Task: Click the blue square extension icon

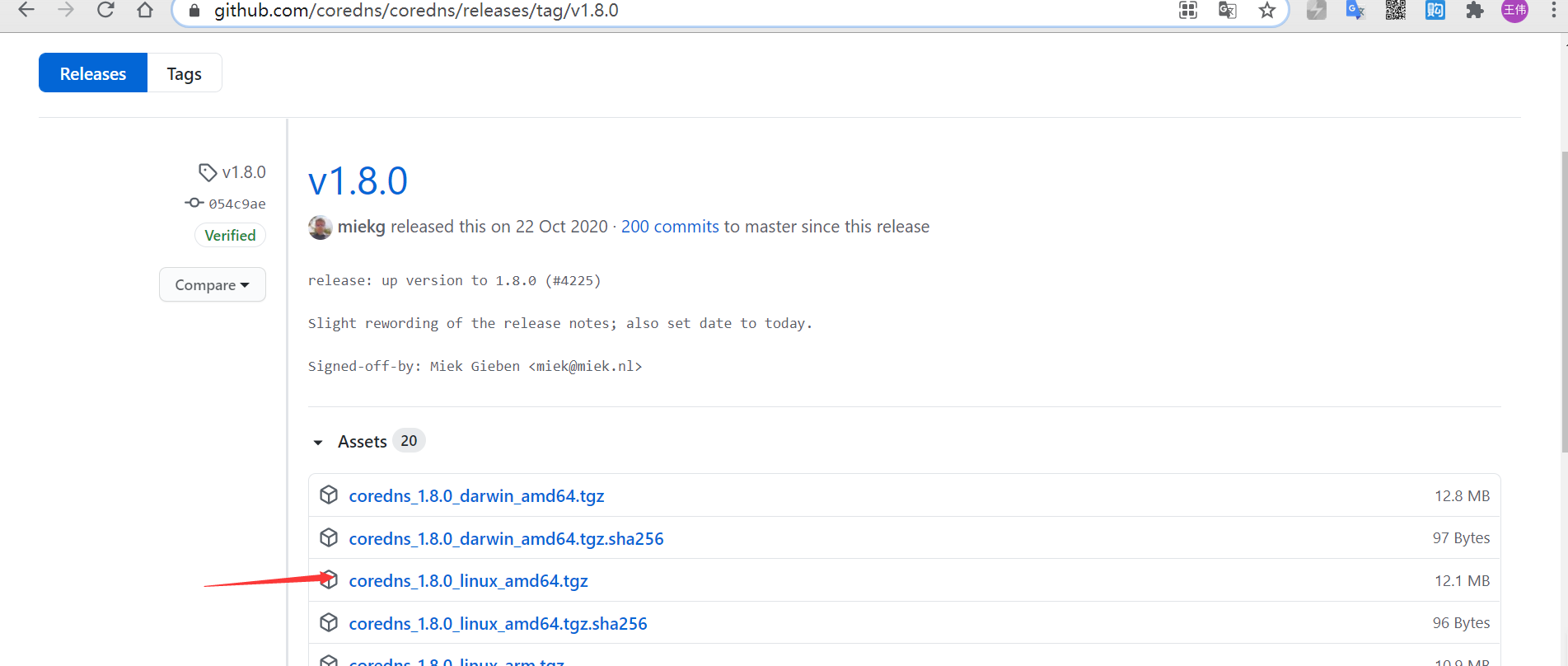Action: coord(1435,10)
